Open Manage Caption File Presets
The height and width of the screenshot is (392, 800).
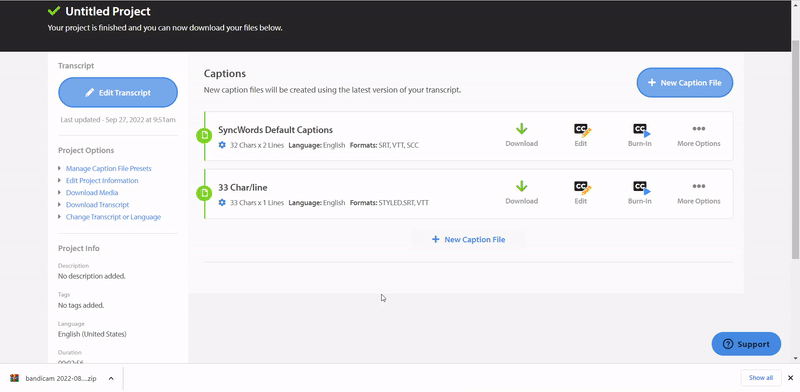pyautogui.click(x=109, y=168)
